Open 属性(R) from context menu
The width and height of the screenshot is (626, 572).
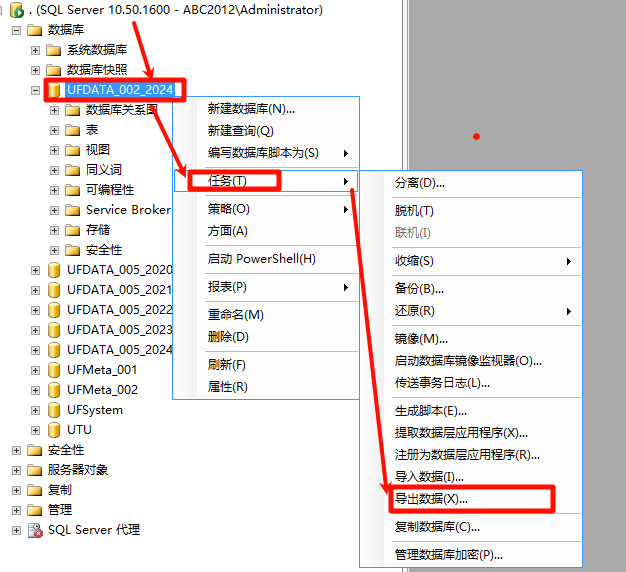pos(266,386)
